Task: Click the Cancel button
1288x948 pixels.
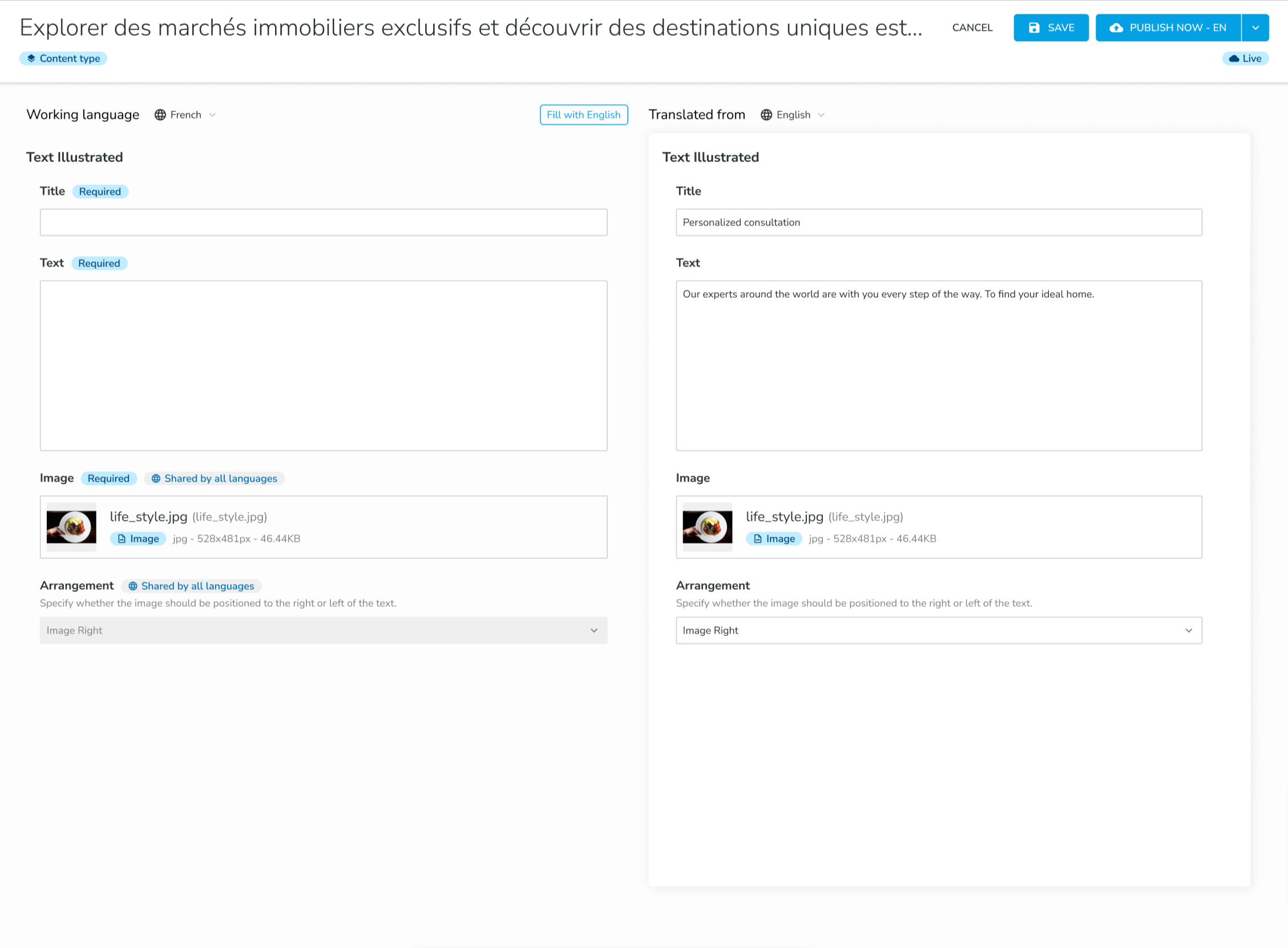Action: pos(972,27)
